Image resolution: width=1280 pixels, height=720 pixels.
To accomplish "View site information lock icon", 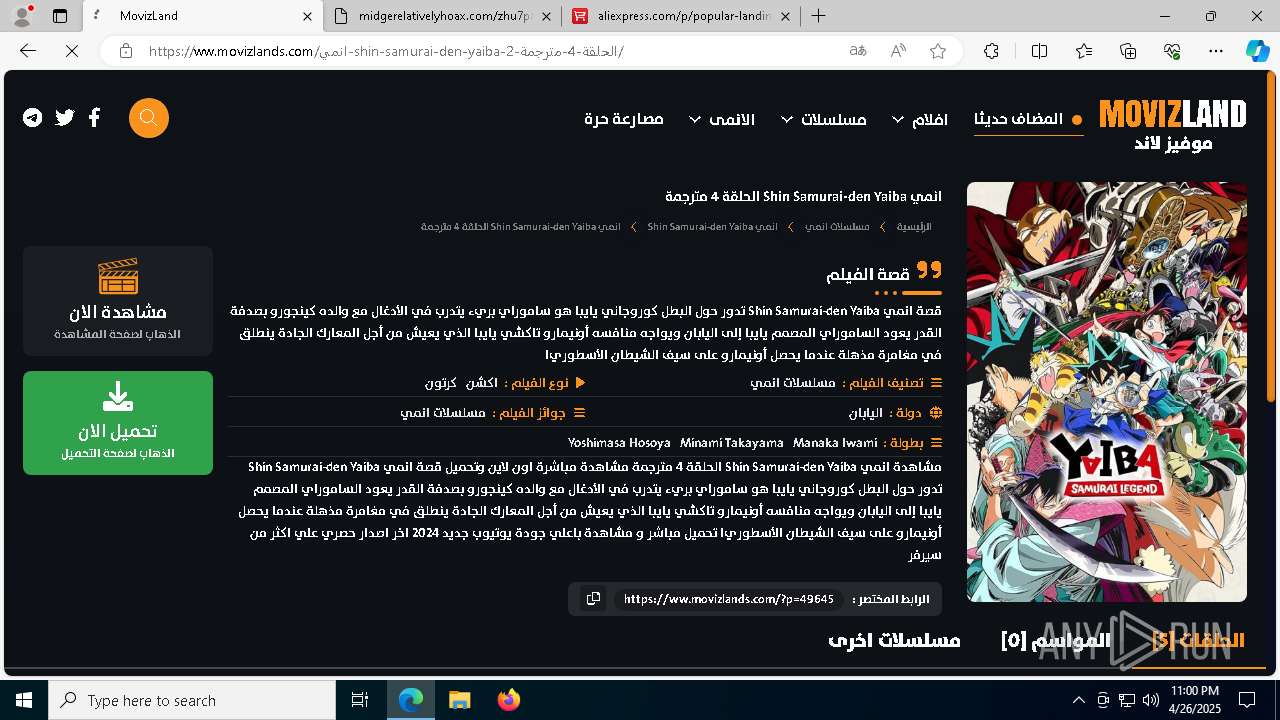I will [x=125, y=51].
